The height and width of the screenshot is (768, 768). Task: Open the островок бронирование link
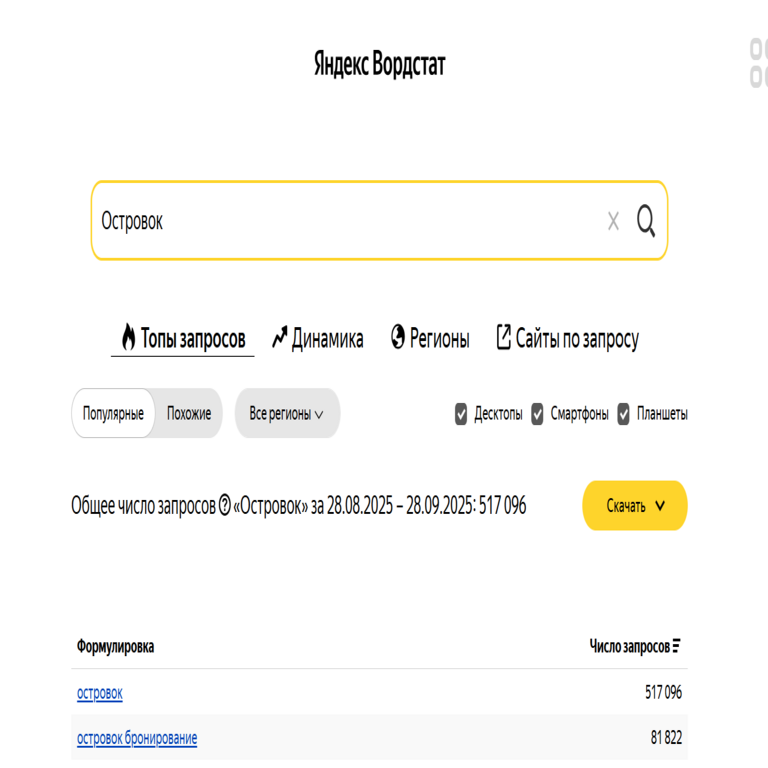coord(137,738)
